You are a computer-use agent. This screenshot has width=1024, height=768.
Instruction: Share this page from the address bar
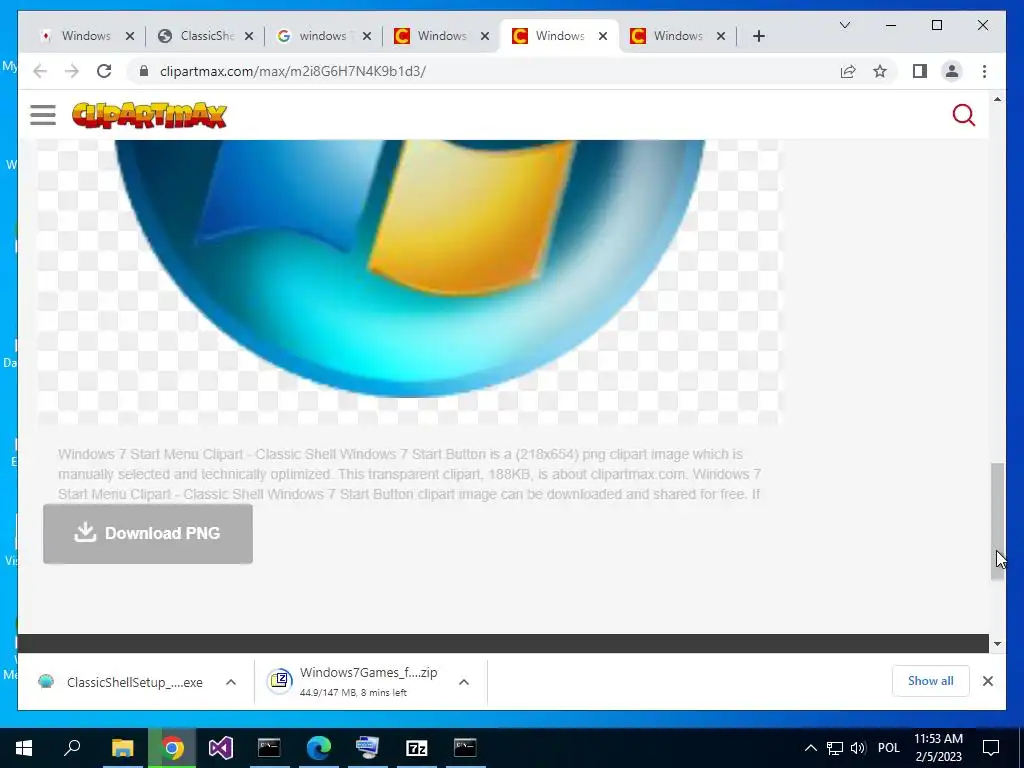tap(848, 71)
